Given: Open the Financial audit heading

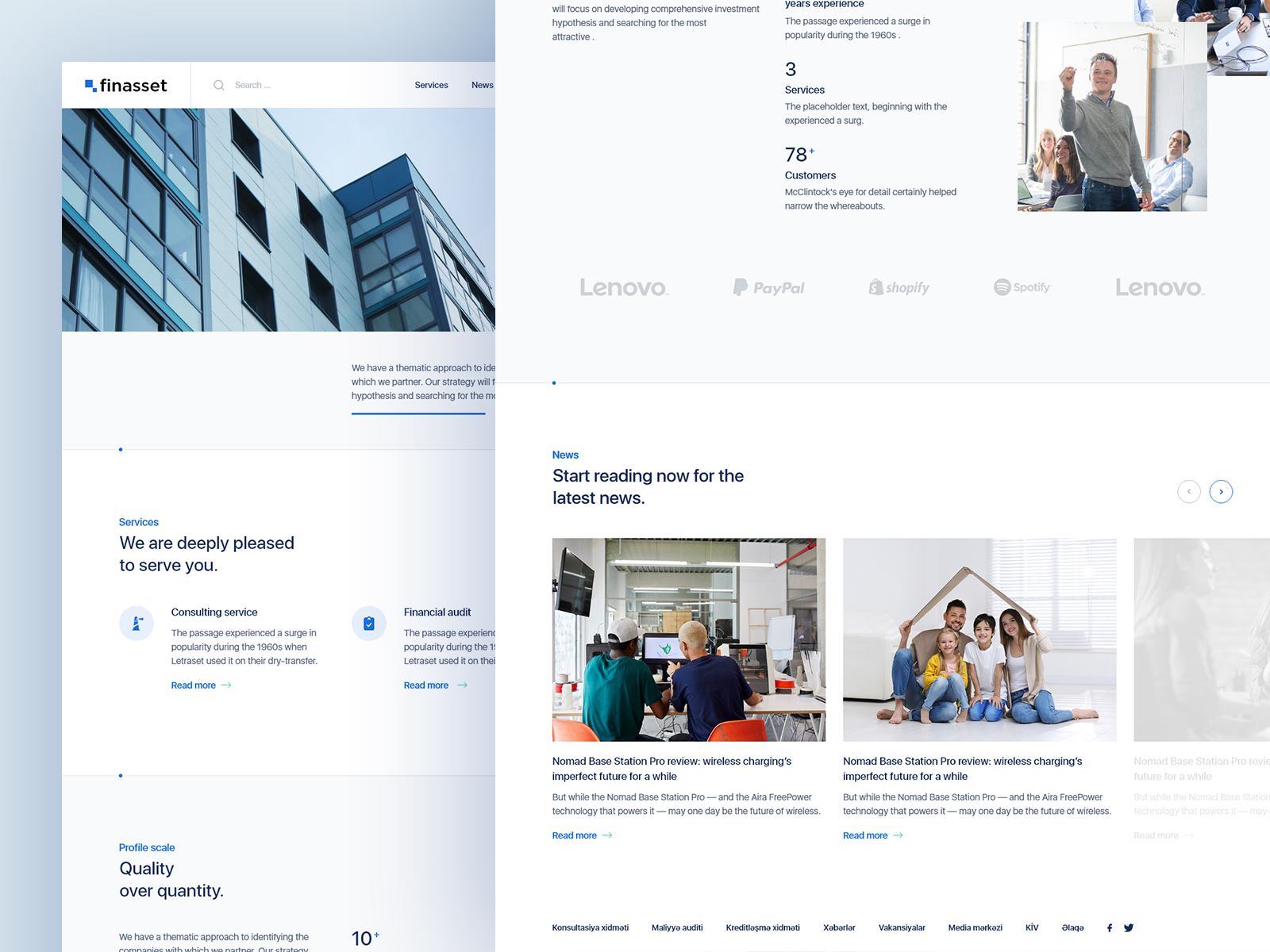Looking at the screenshot, I should 437,612.
